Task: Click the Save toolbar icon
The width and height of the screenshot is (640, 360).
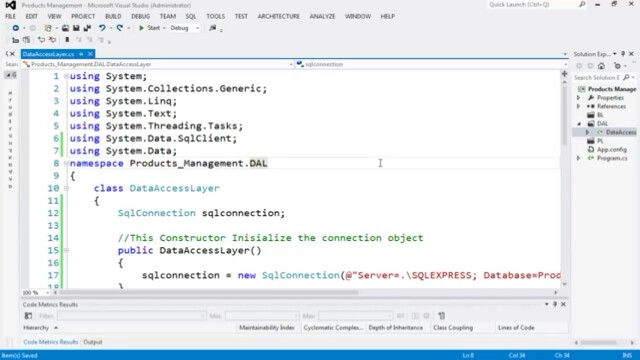Action: click(x=76, y=28)
